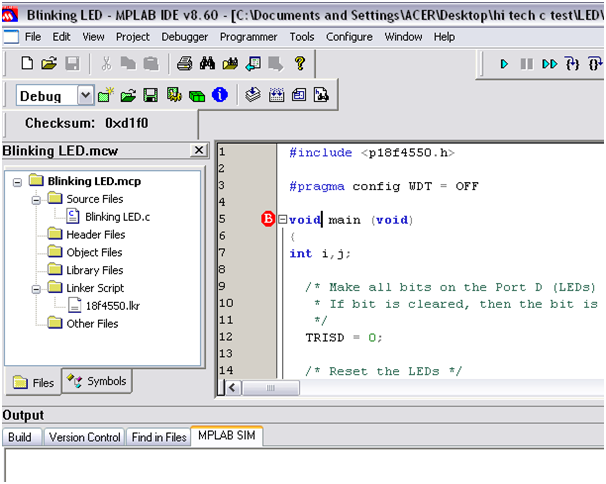This screenshot has width=606, height=484.
Task: Switch to the Build output tab
Action: (20, 437)
